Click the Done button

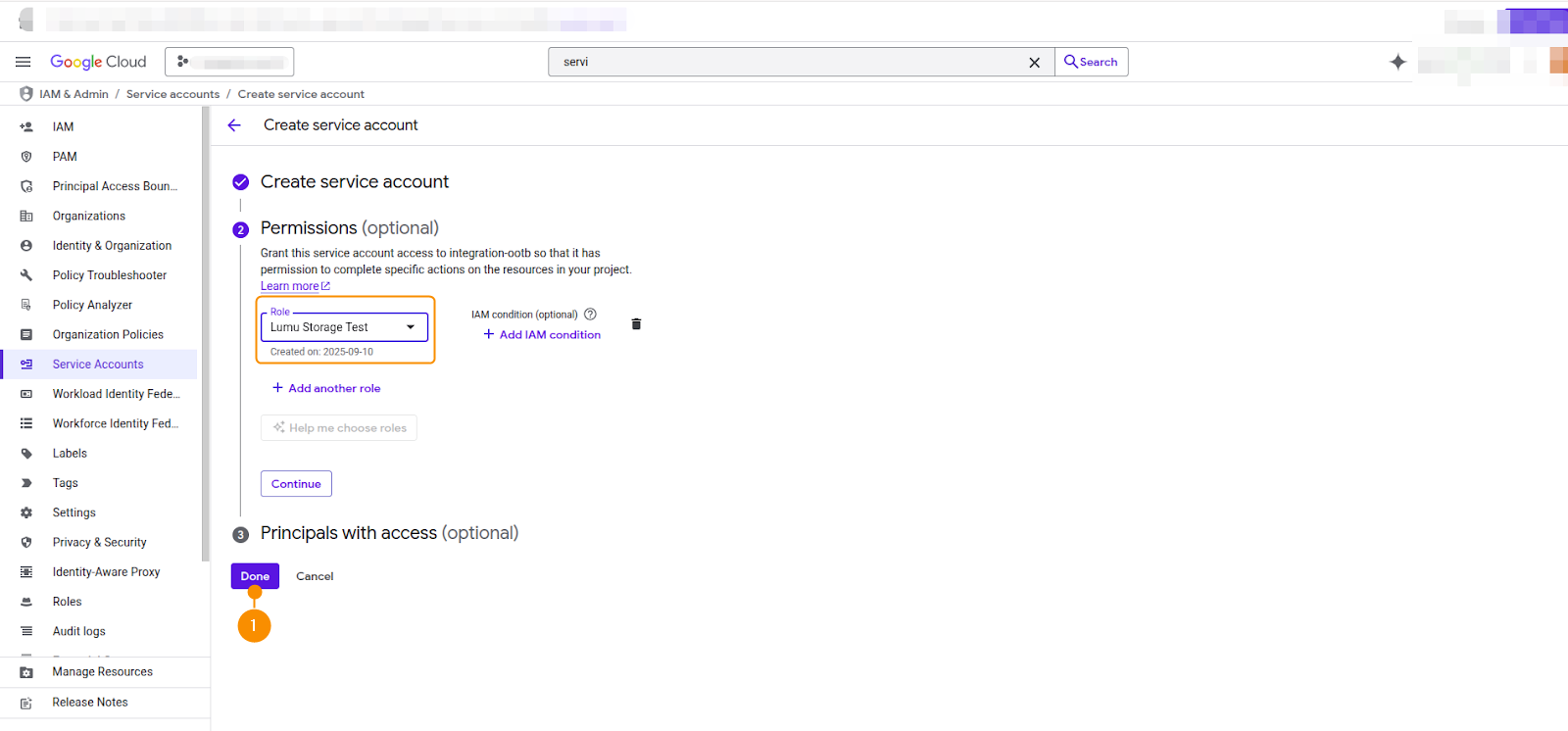(x=255, y=576)
